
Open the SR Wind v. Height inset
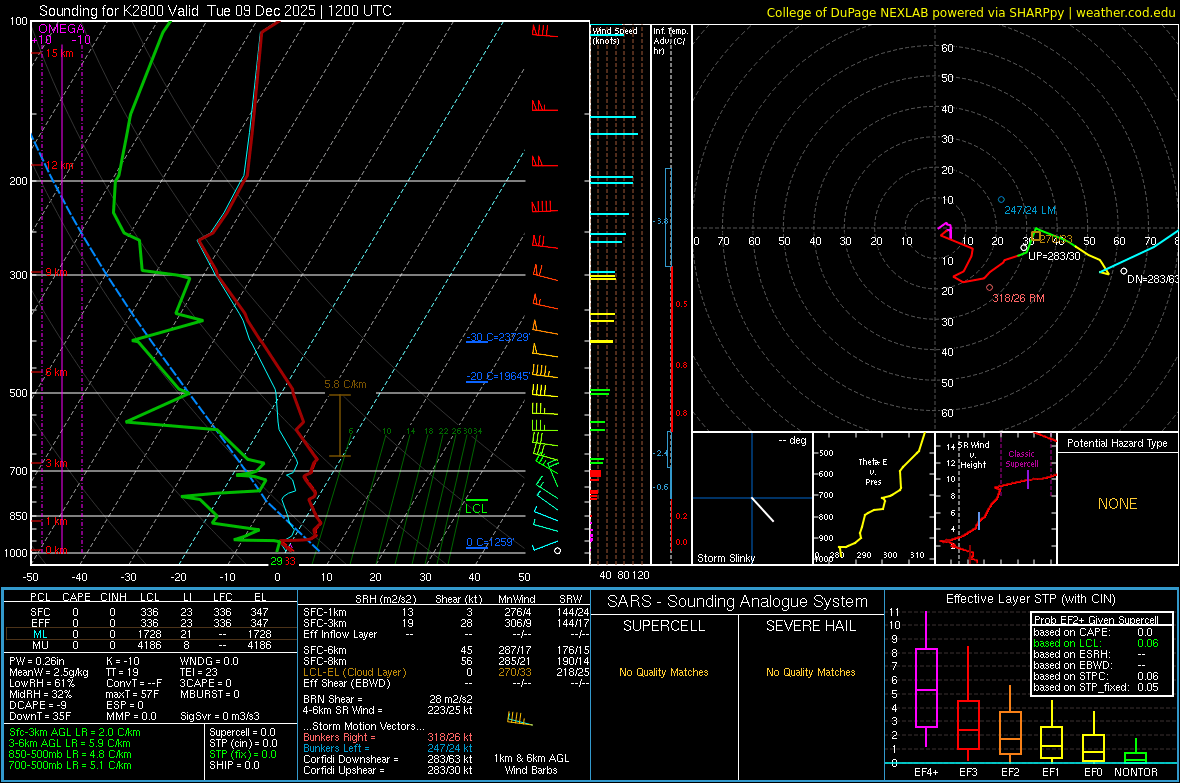pos(996,498)
